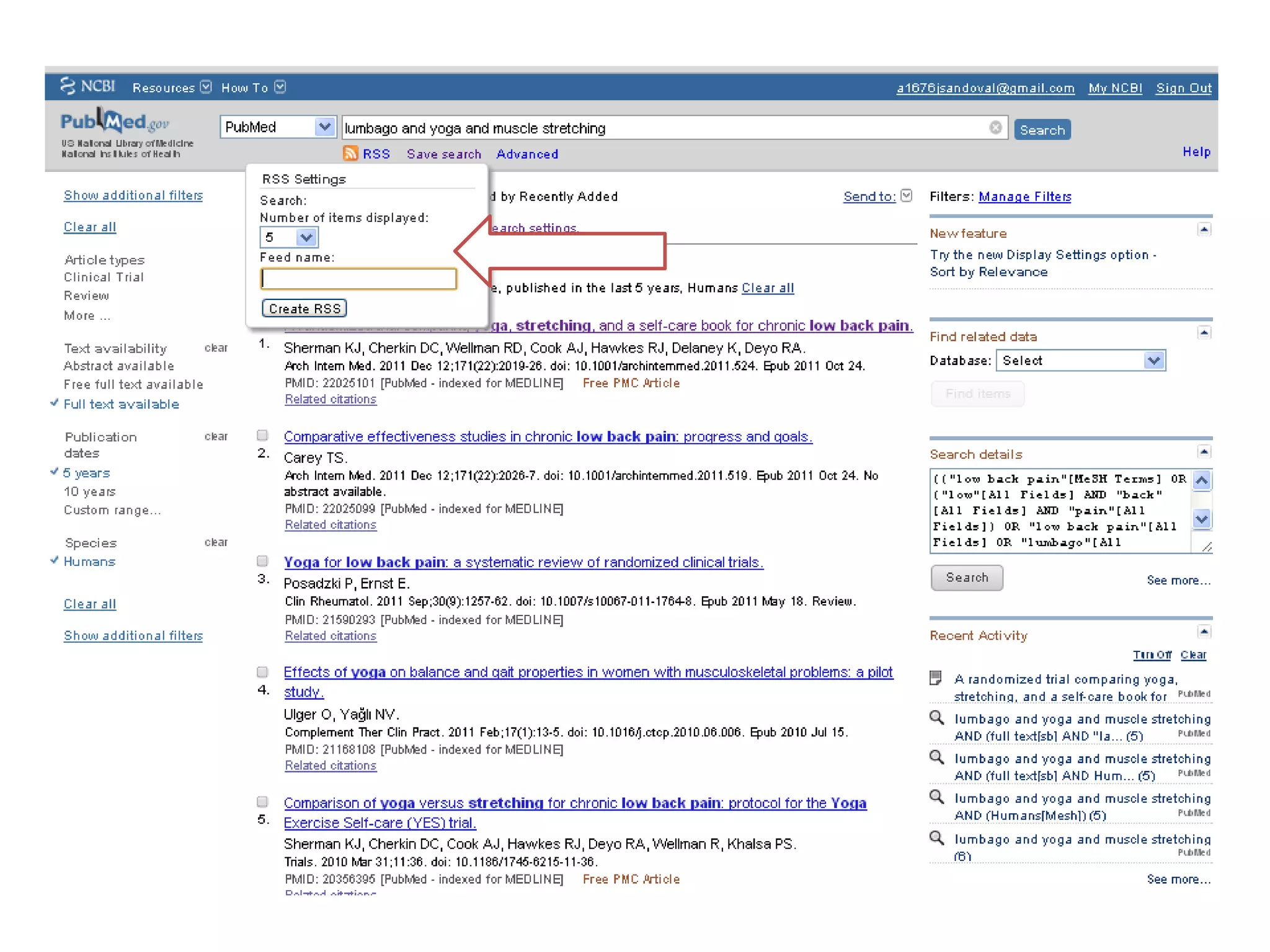Check the box for Yoga systematic review
This screenshot has height=952, width=1270.
coord(263,561)
